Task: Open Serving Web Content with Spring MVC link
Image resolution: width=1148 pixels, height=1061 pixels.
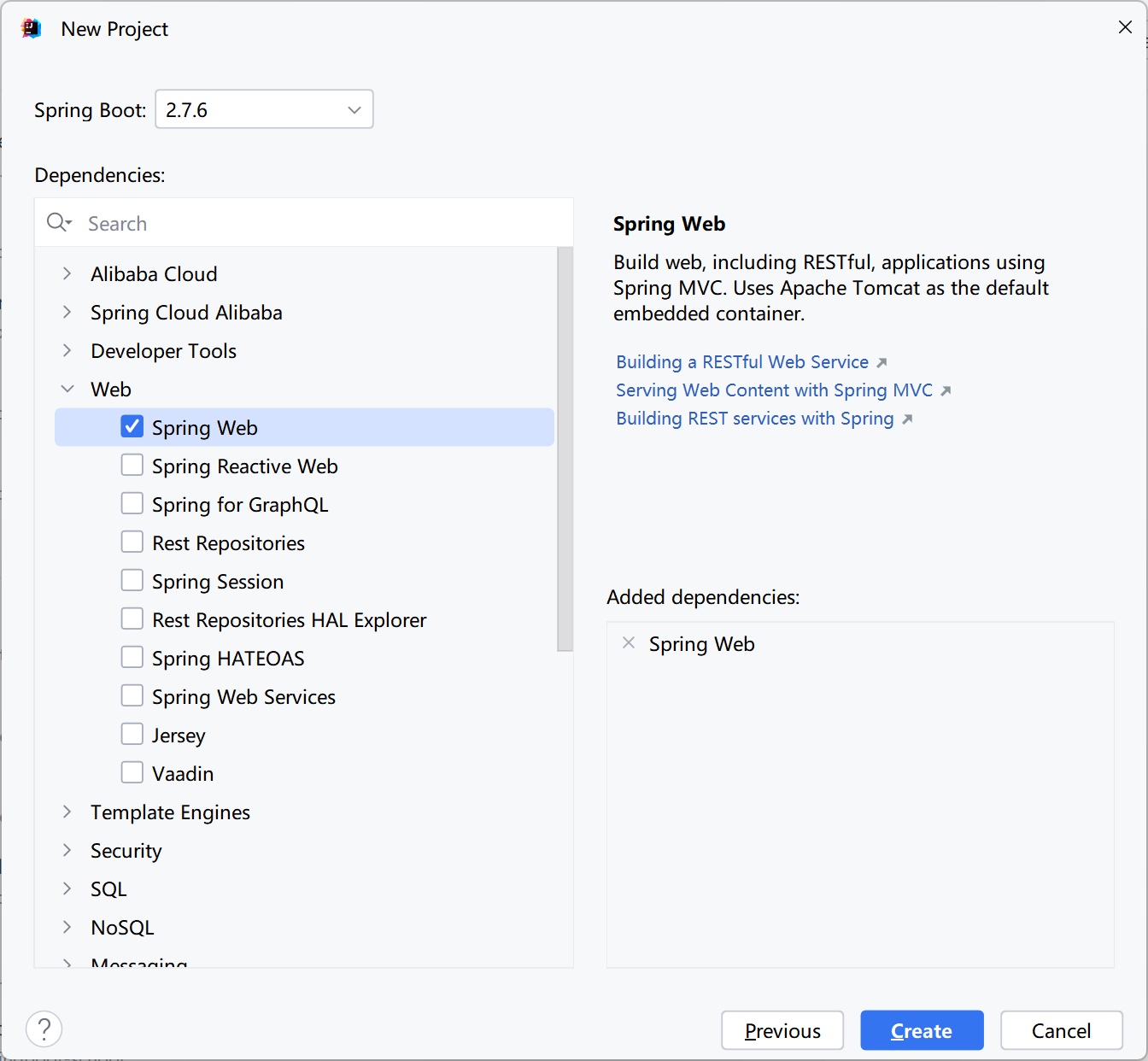Action: point(774,390)
